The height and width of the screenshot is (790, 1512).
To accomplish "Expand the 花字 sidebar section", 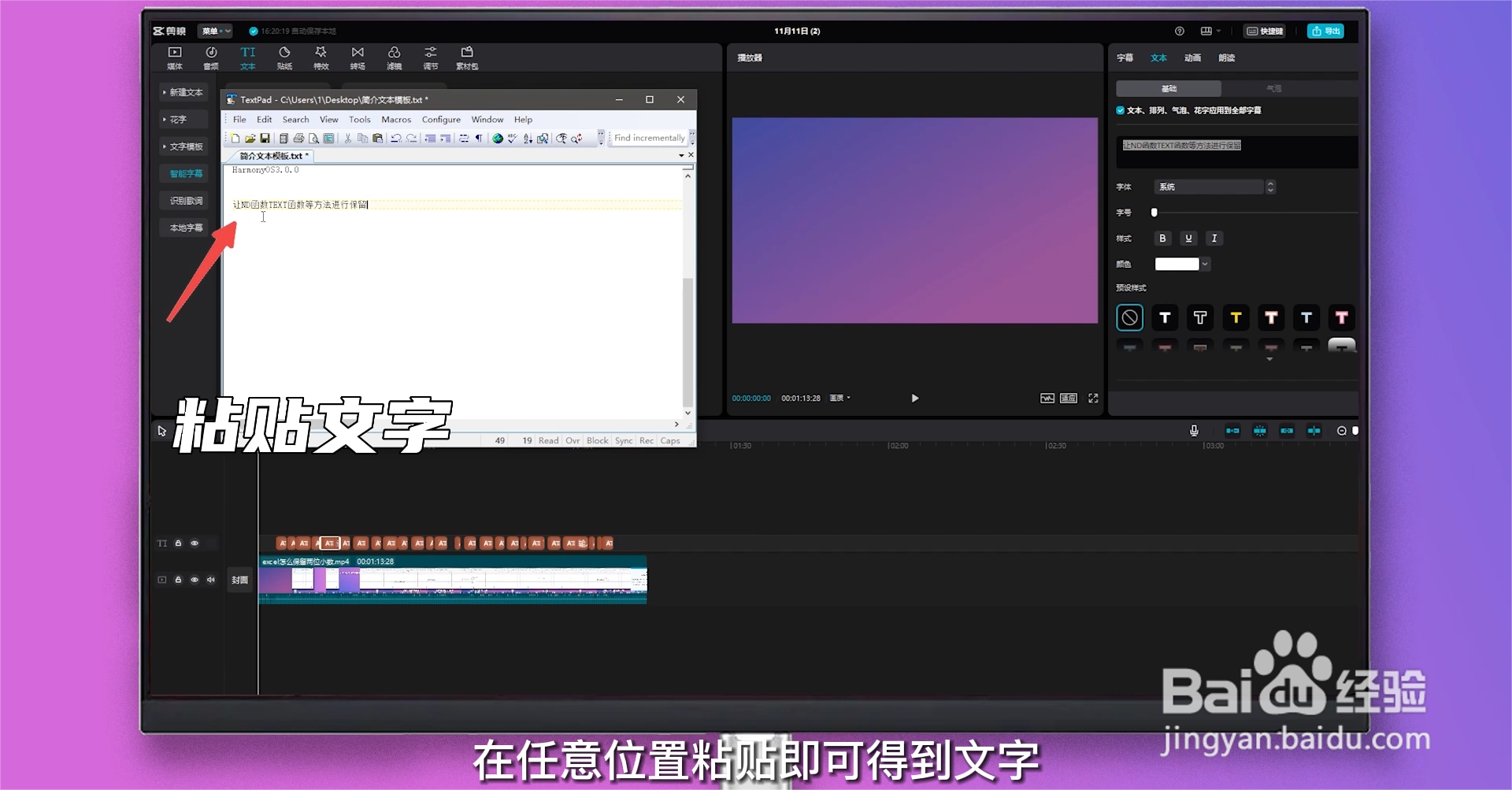I will pyautogui.click(x=183, y=120).
